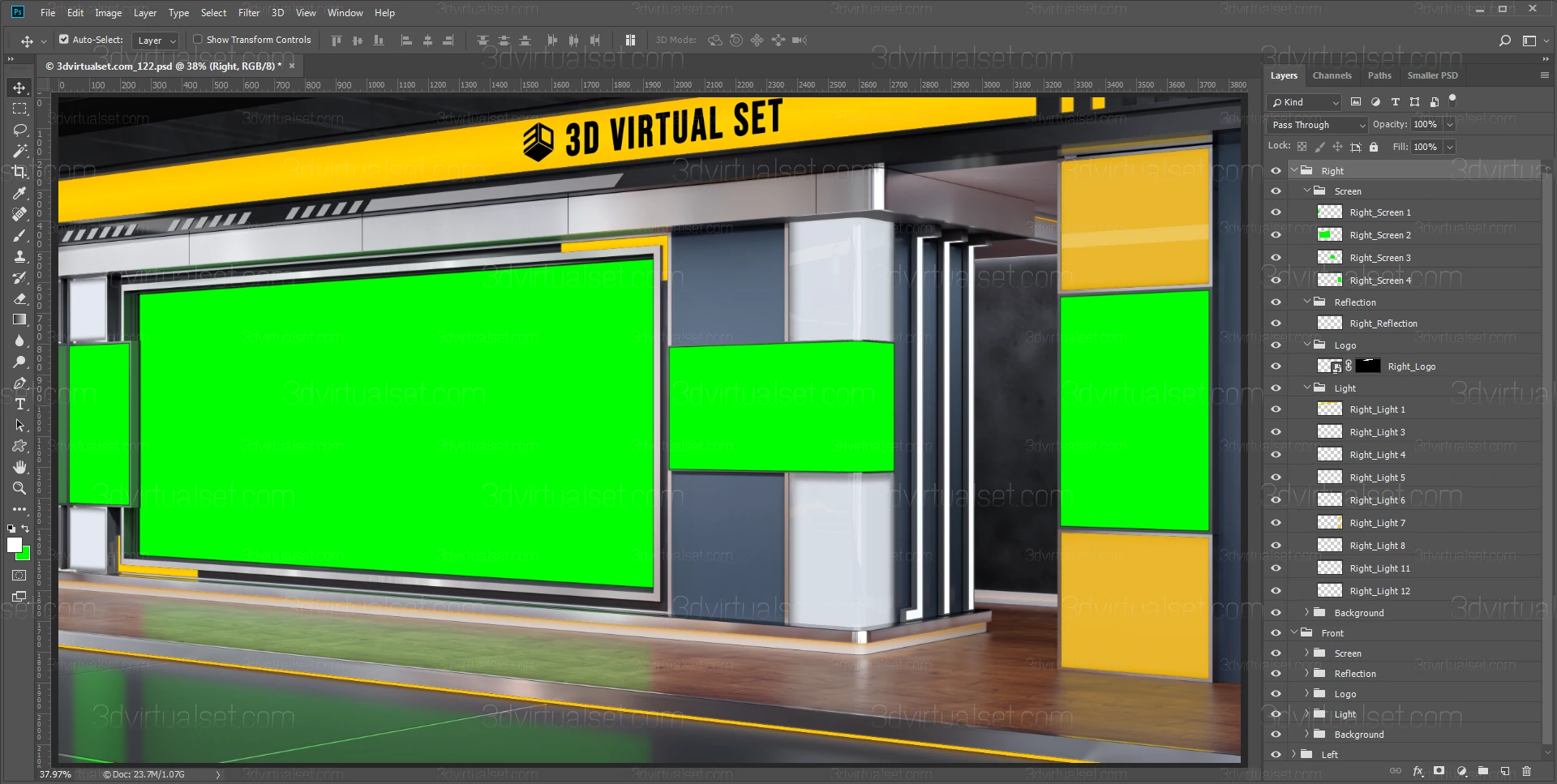Close the 3dvirtualset.com_122.psd document tab
The width and height of the screenshot is (1557, 784).
point(292,66)
